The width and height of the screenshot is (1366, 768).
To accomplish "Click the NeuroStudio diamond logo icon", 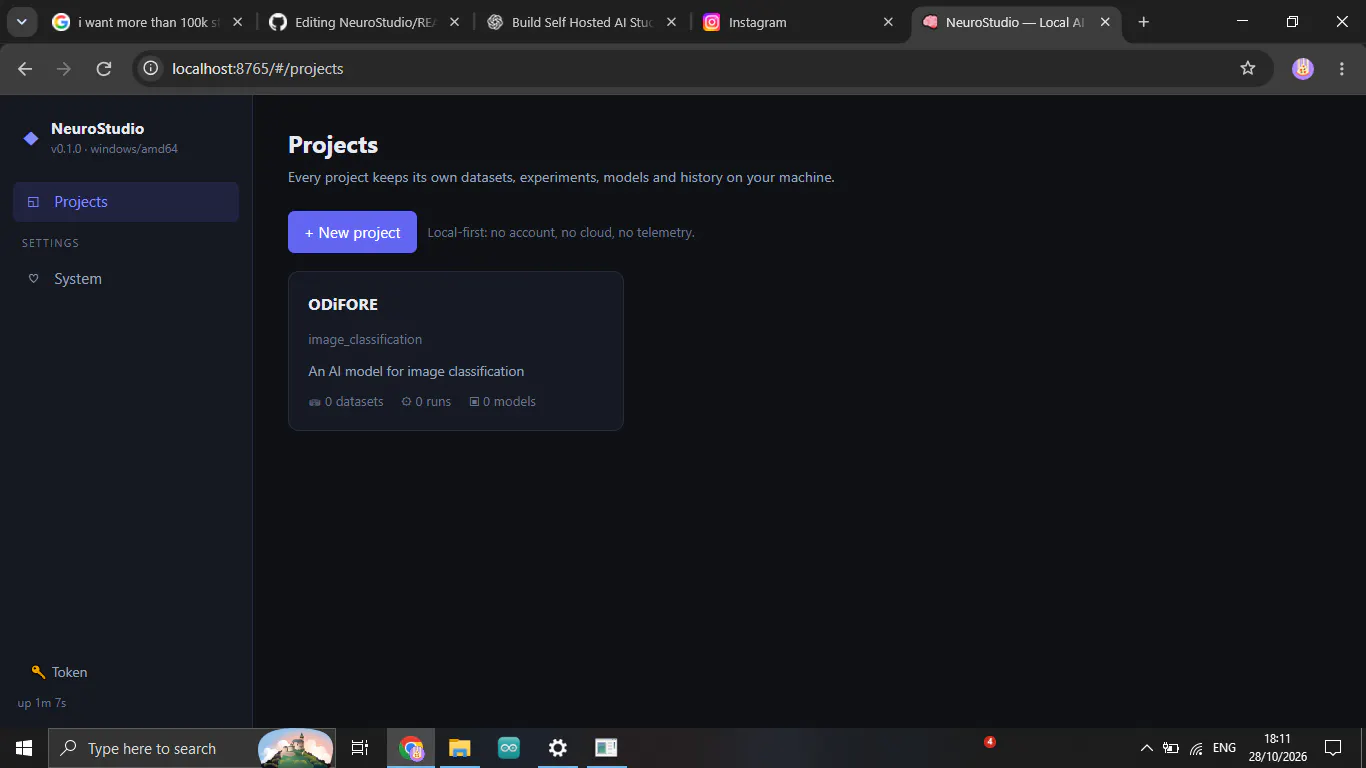I will coord(31,138).
